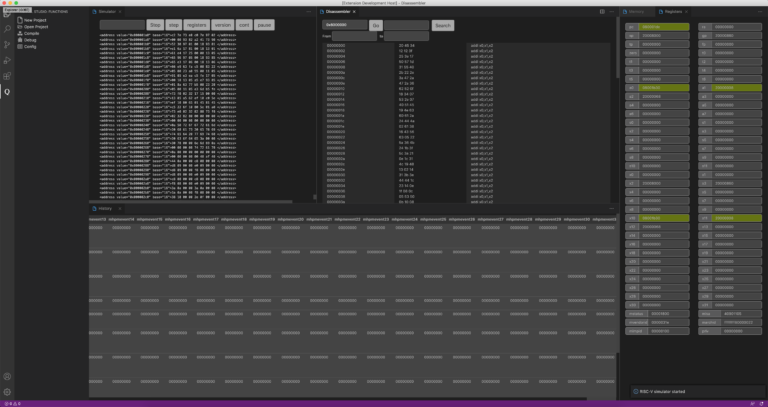Image resolution: width=768 pixels, height=407 pixels.
Task: Open the History panel more actions menu
Action: (611, 209)
